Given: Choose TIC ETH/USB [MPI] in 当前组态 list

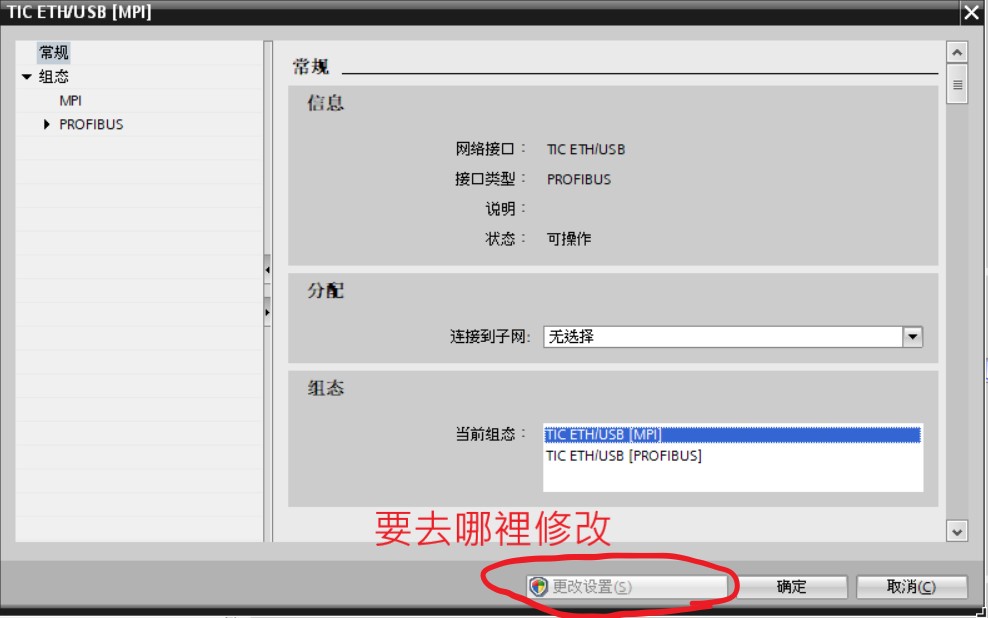Looking at the screenshot, I should point(604,435).
